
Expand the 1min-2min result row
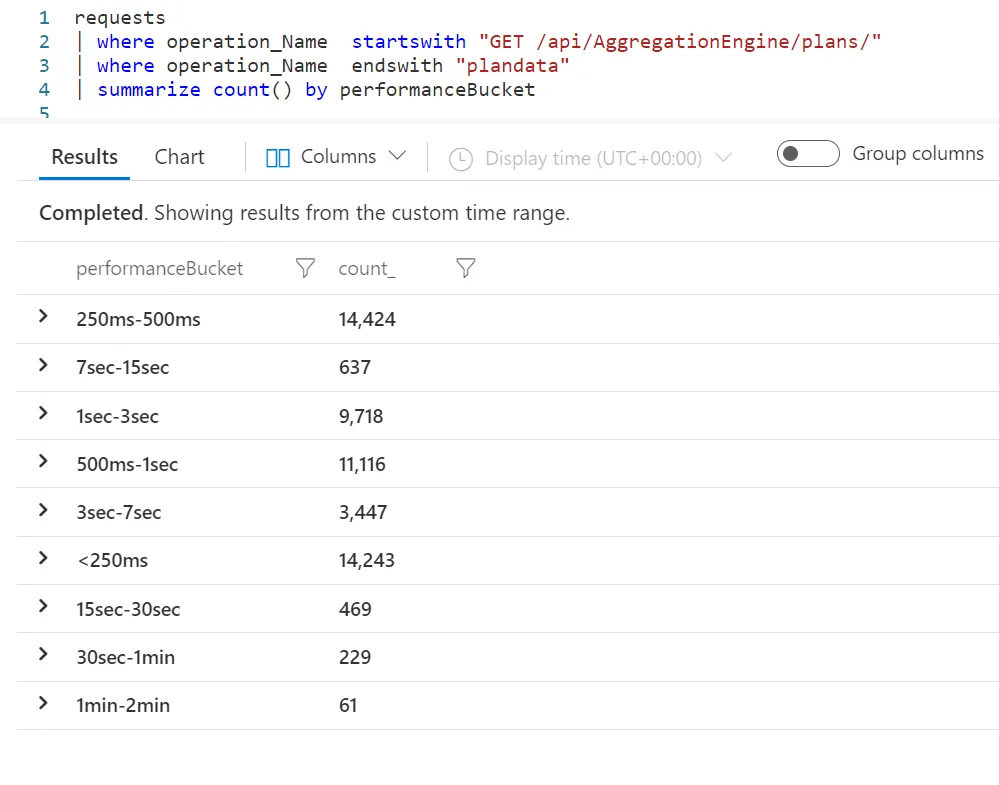point(43,703)
